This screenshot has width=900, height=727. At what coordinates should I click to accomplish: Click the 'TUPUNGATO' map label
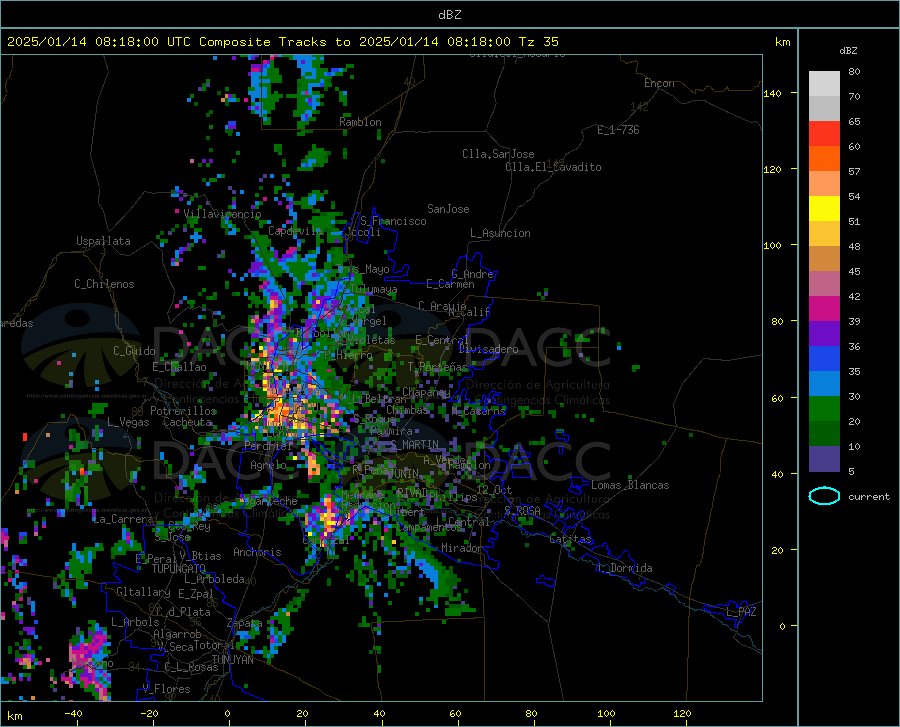(179, 569)
